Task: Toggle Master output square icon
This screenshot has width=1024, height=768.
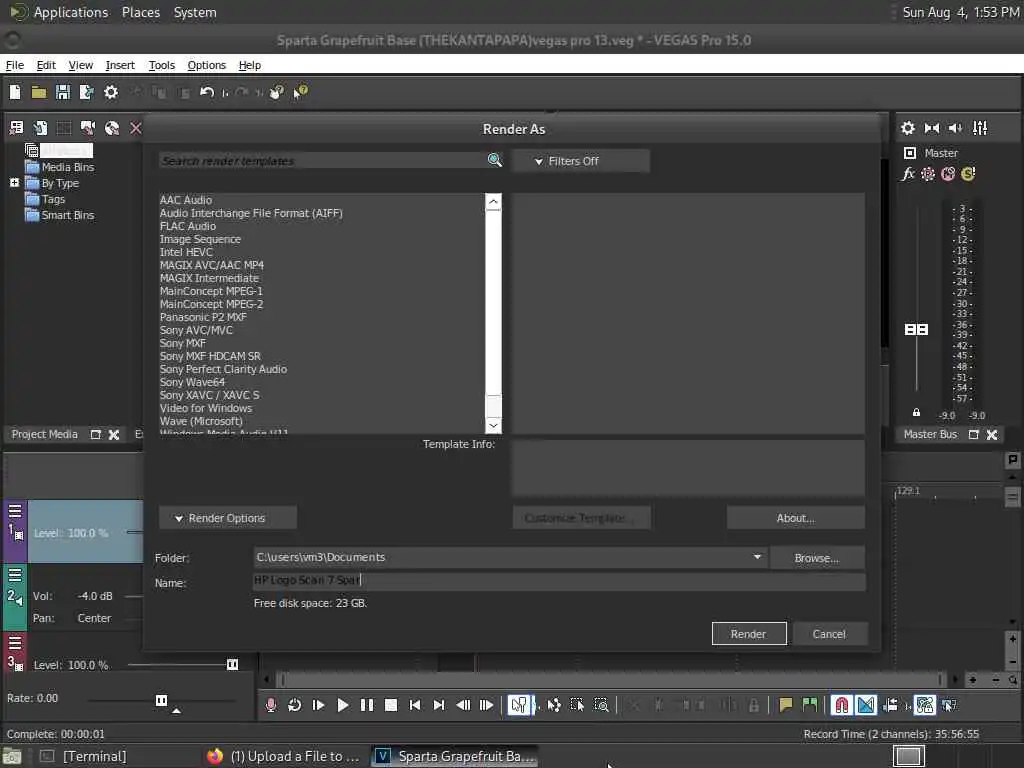Action: [909, 153]
